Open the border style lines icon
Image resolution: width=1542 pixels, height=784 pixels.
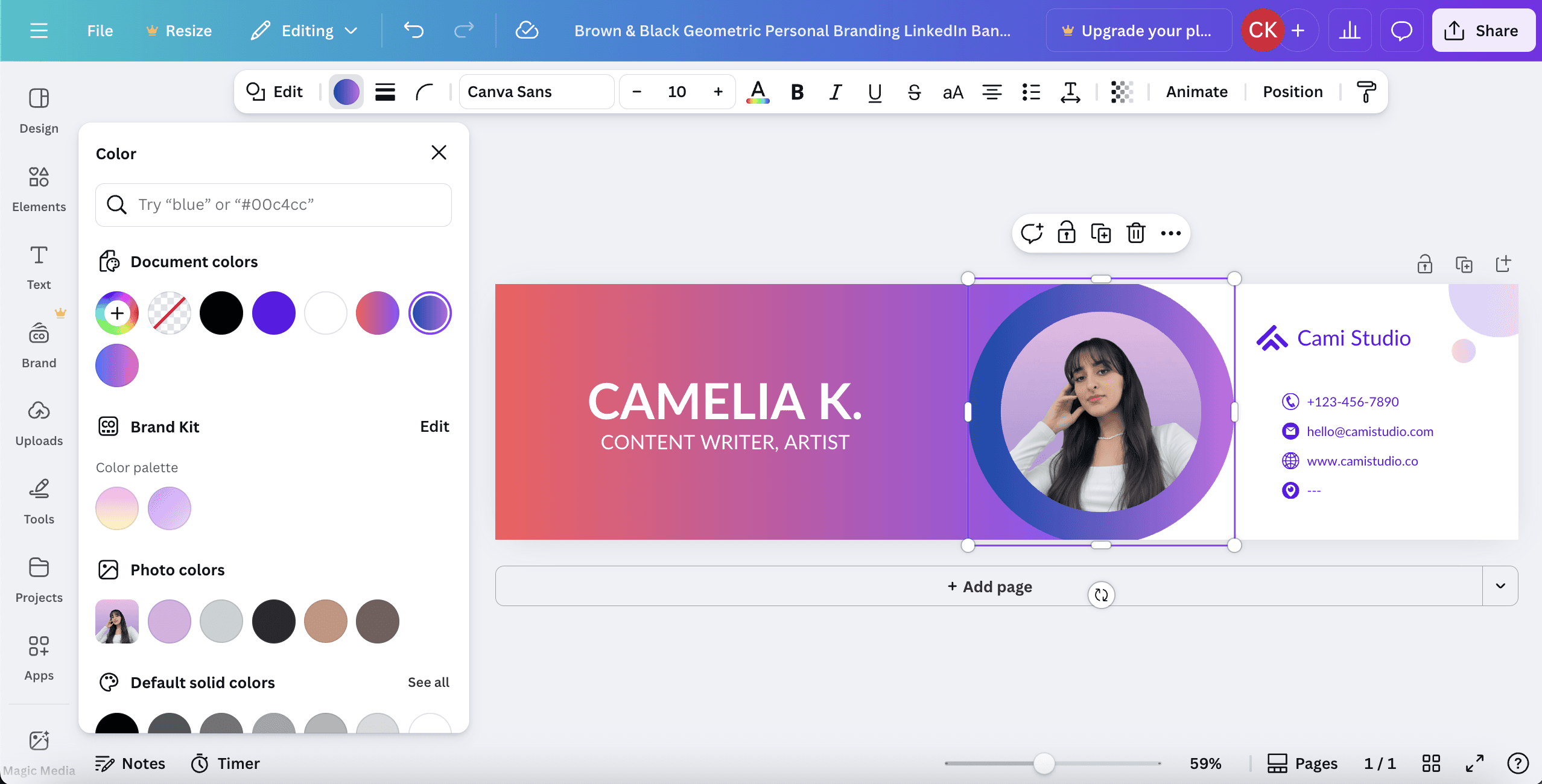pyautogui.click(x=385, y=92)
